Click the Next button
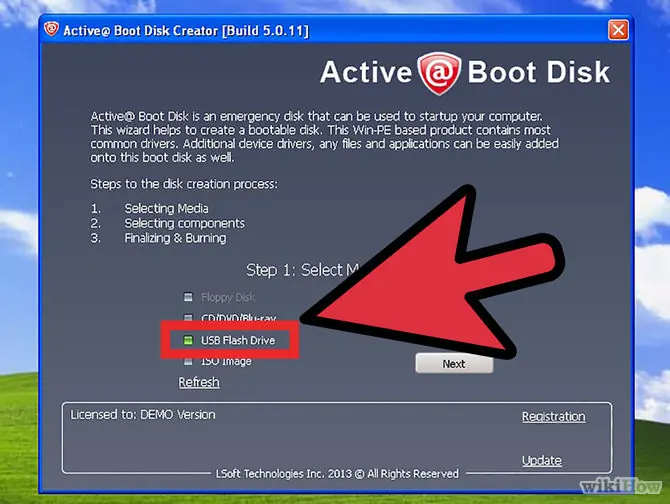Viewport: 670px width, 504px height. tap(454, 364)
